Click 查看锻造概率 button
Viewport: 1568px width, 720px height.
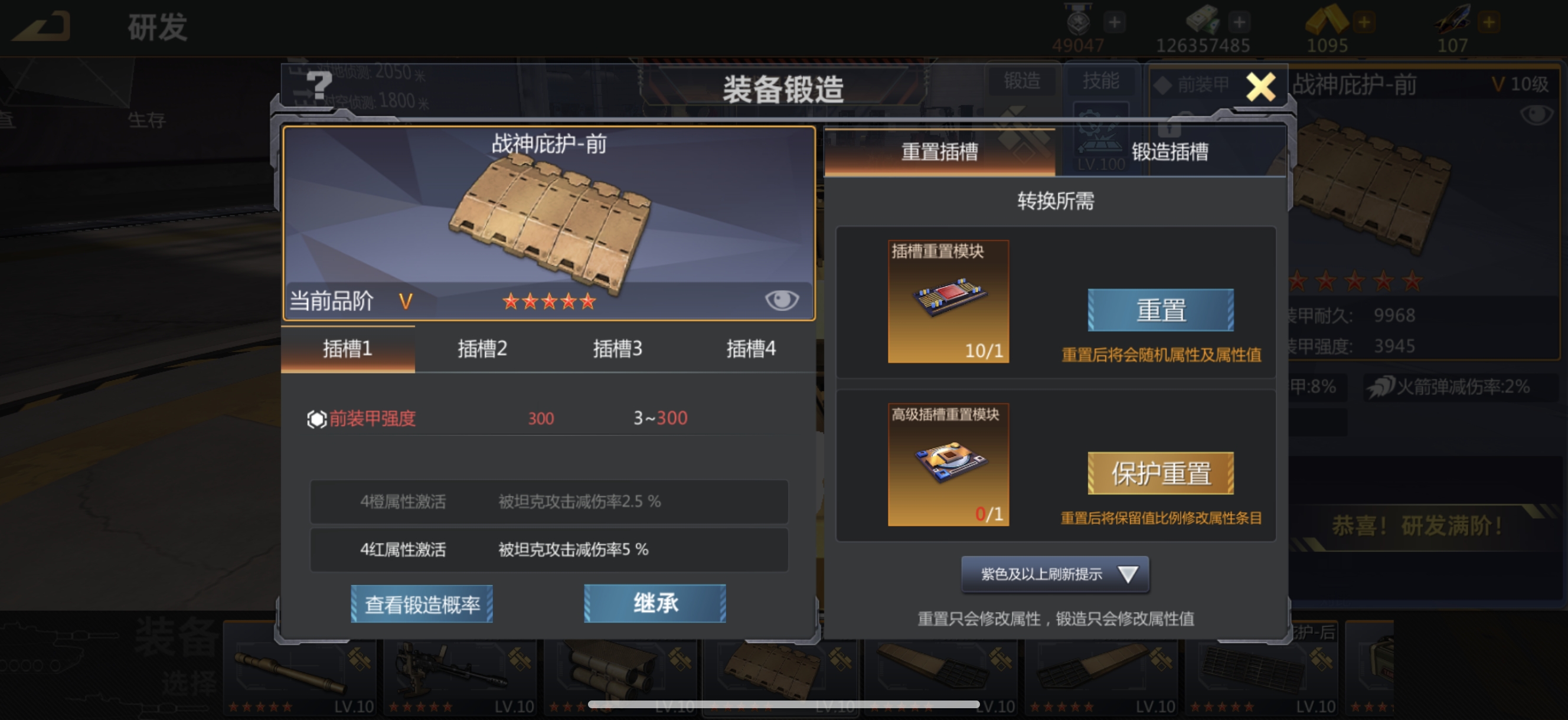(x=422, y=604)
